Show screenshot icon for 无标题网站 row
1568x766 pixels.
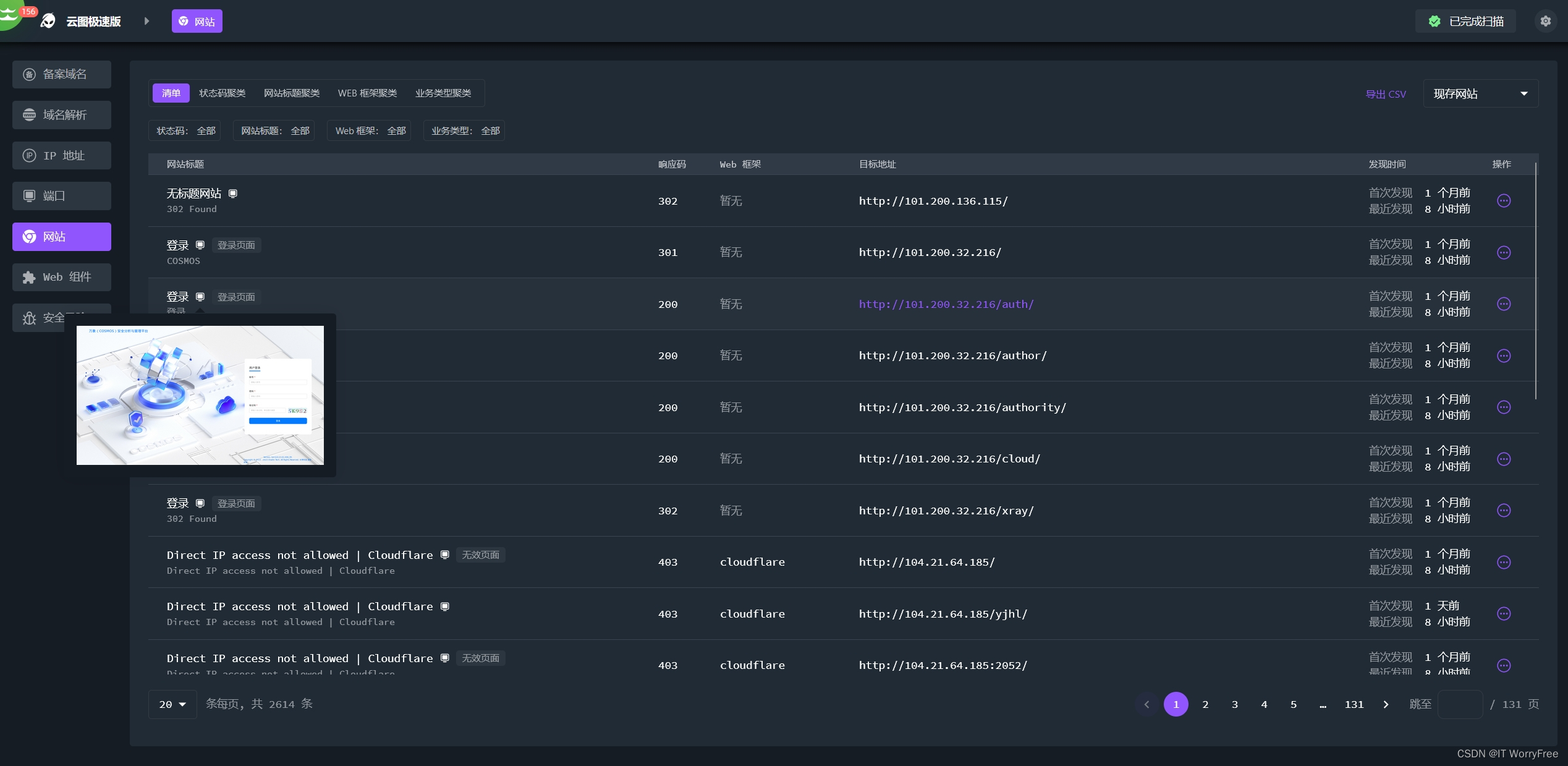[x=233, y=194]
